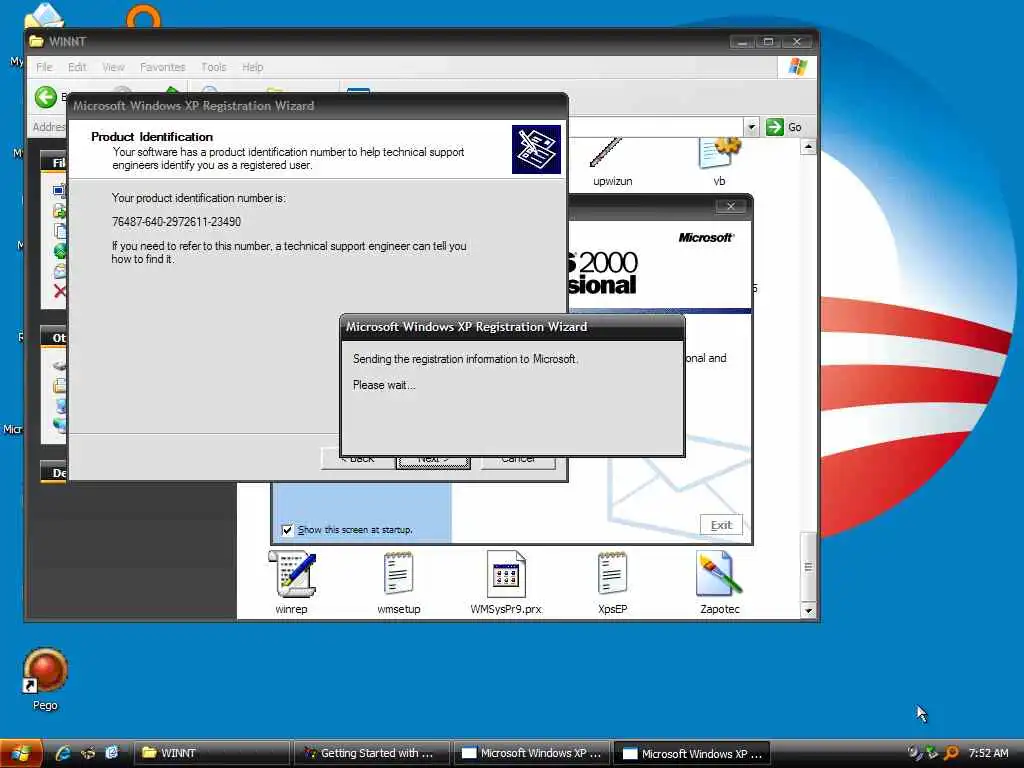Click the orange magnifier tray icon
This screenshot has height=768, width=1024.
[x=952, y=753]
